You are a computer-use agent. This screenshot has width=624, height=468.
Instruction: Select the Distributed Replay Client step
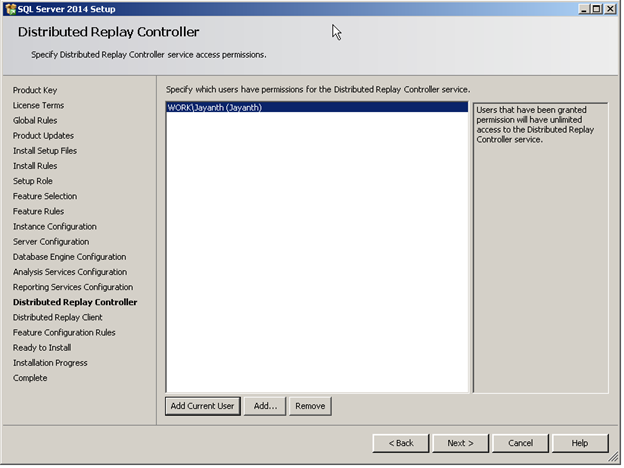tap(58, 317)
